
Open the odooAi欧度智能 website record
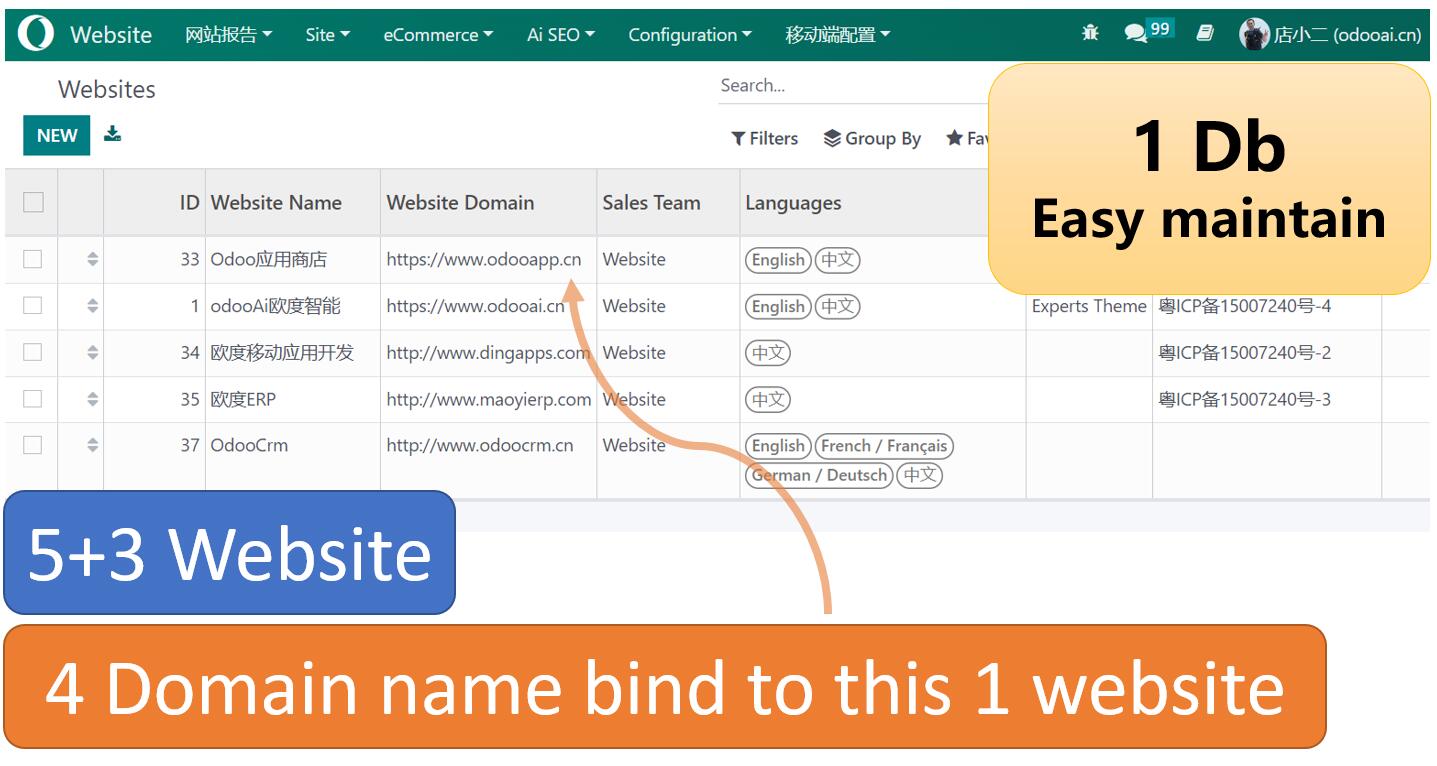(x=275, y=306)
